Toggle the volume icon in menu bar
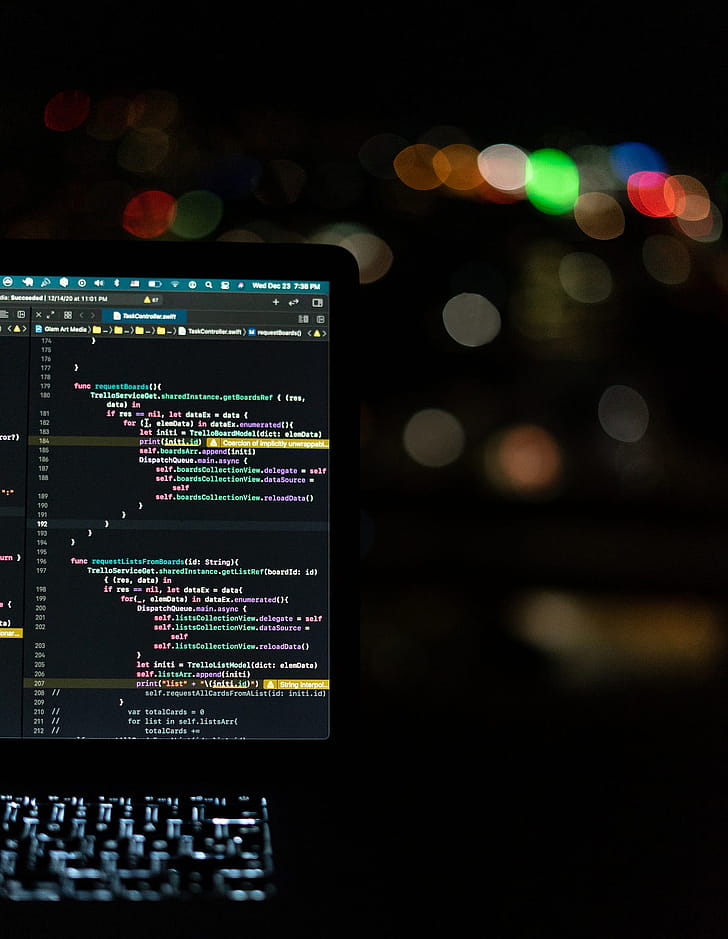The width and height of the screenshot is (728, 939). 97,283
